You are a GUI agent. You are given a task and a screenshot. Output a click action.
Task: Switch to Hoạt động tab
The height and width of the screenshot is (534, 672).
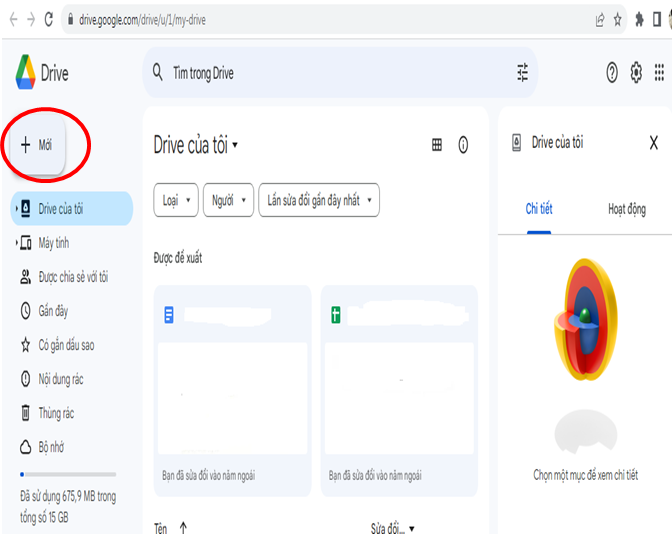(627, 209)
